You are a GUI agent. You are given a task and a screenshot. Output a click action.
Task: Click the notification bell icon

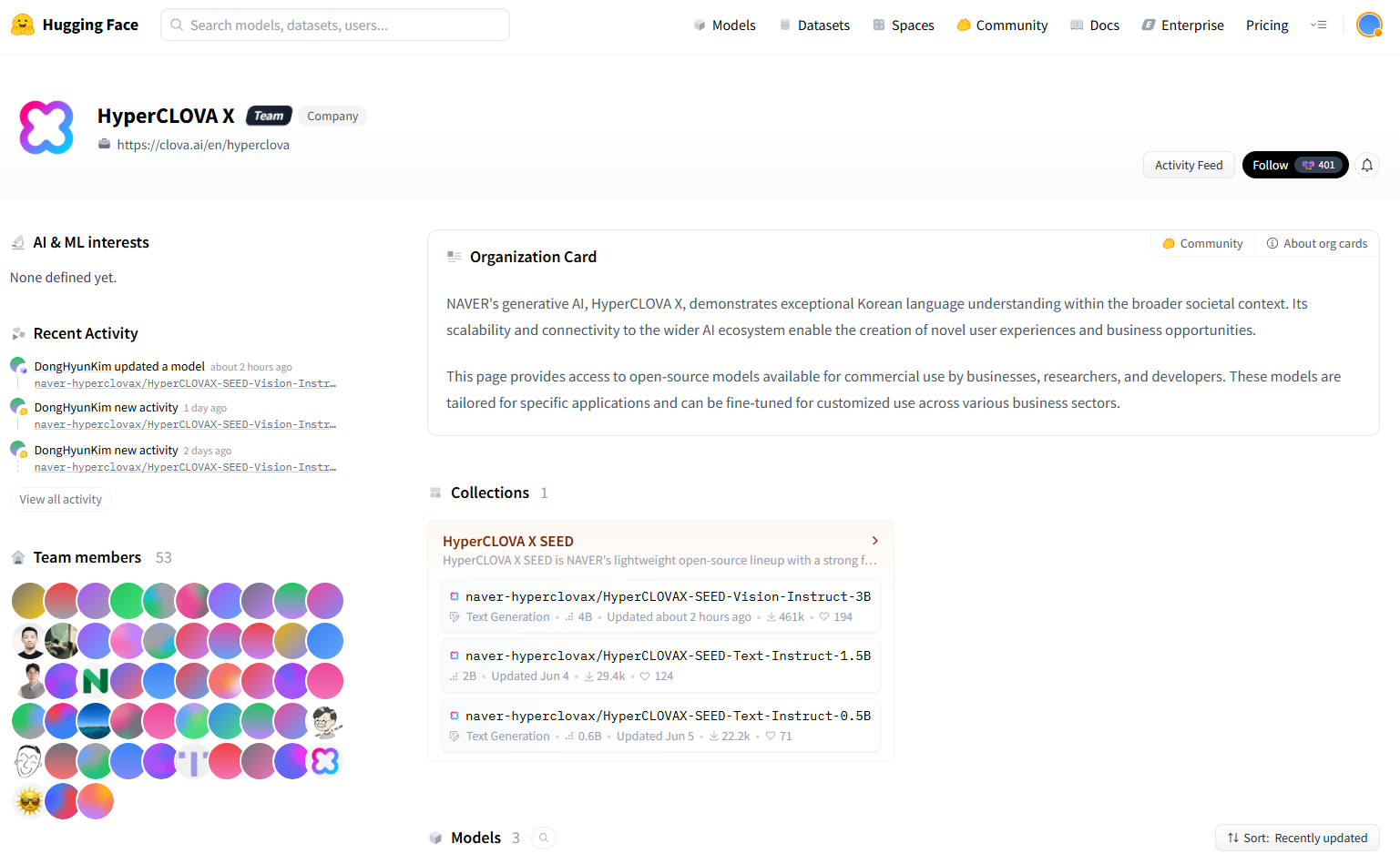(x=1366, y=165)
